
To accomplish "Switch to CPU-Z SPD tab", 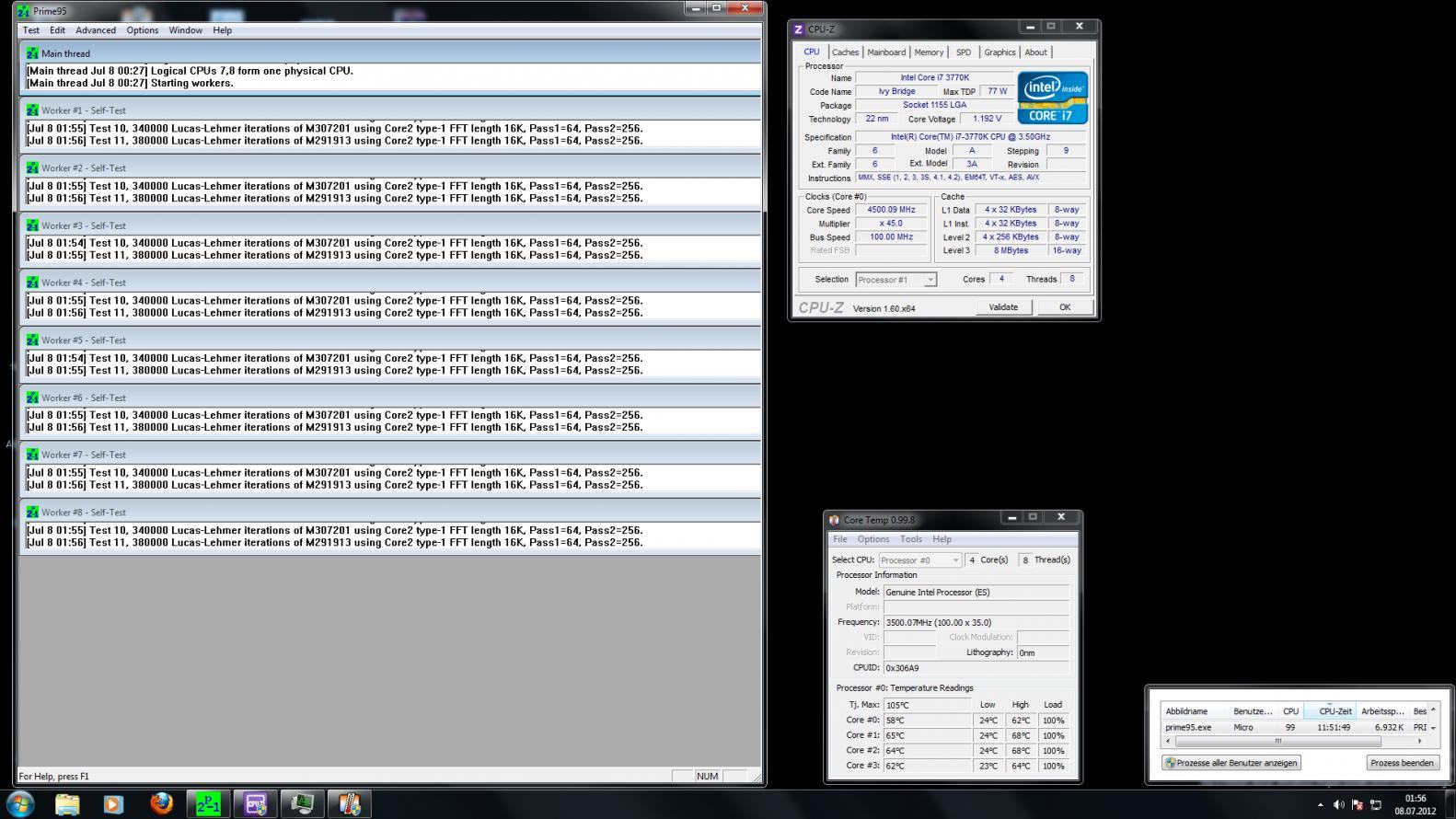I will tap(964, 52).
